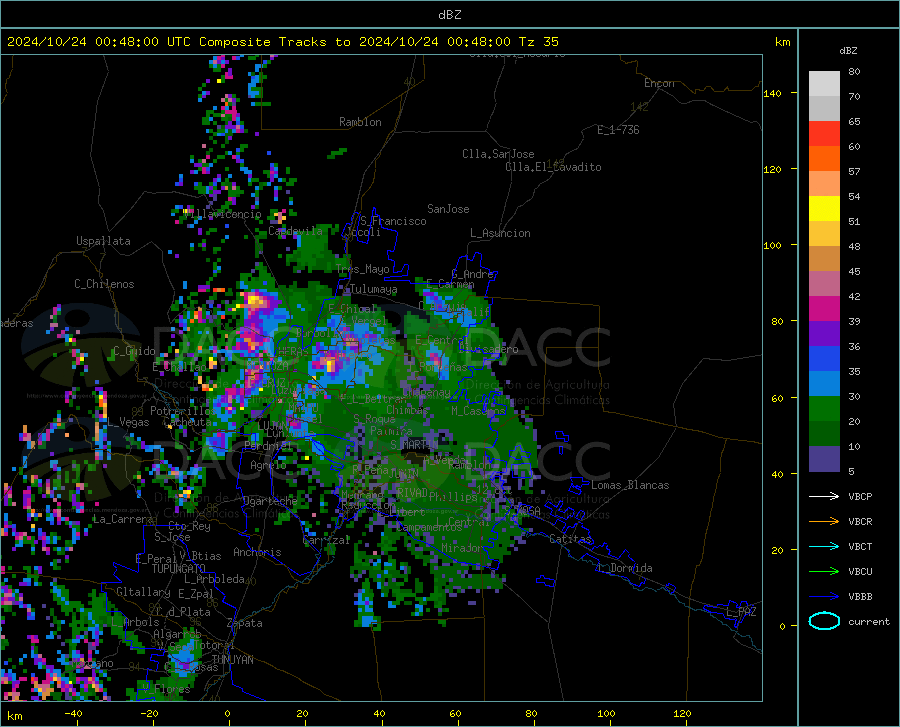Click the cyan VBCT arrow legend icon
The image size is (900, 727).
[824, 546]
